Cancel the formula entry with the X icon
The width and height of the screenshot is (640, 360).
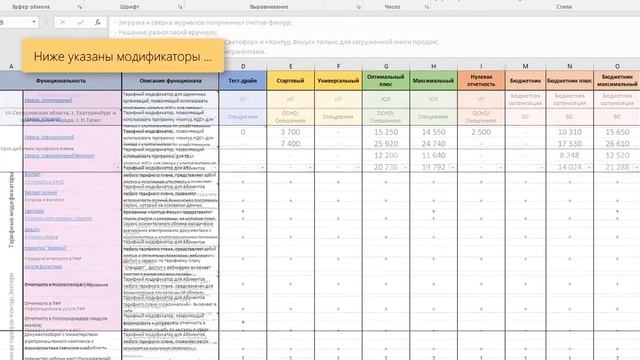pos(62,22)
